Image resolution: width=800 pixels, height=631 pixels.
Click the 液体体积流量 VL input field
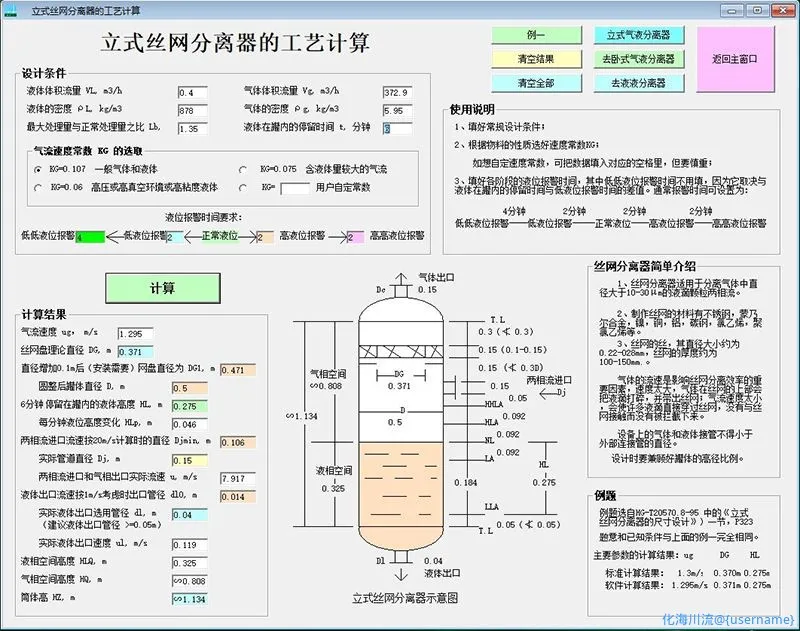coord(193,92)
